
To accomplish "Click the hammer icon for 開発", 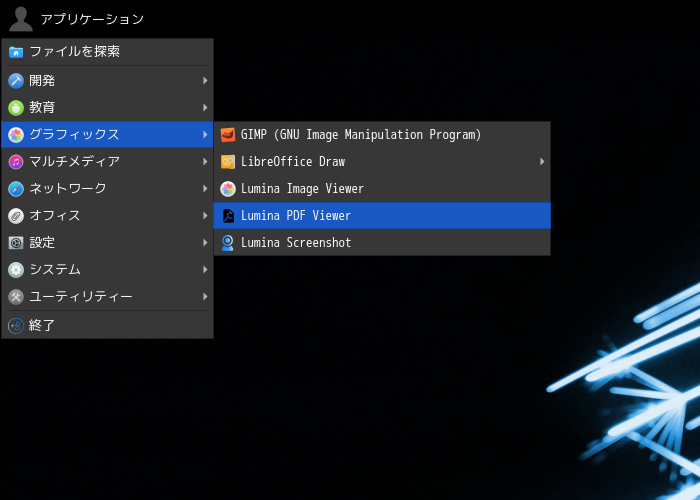I will (16, 81).
